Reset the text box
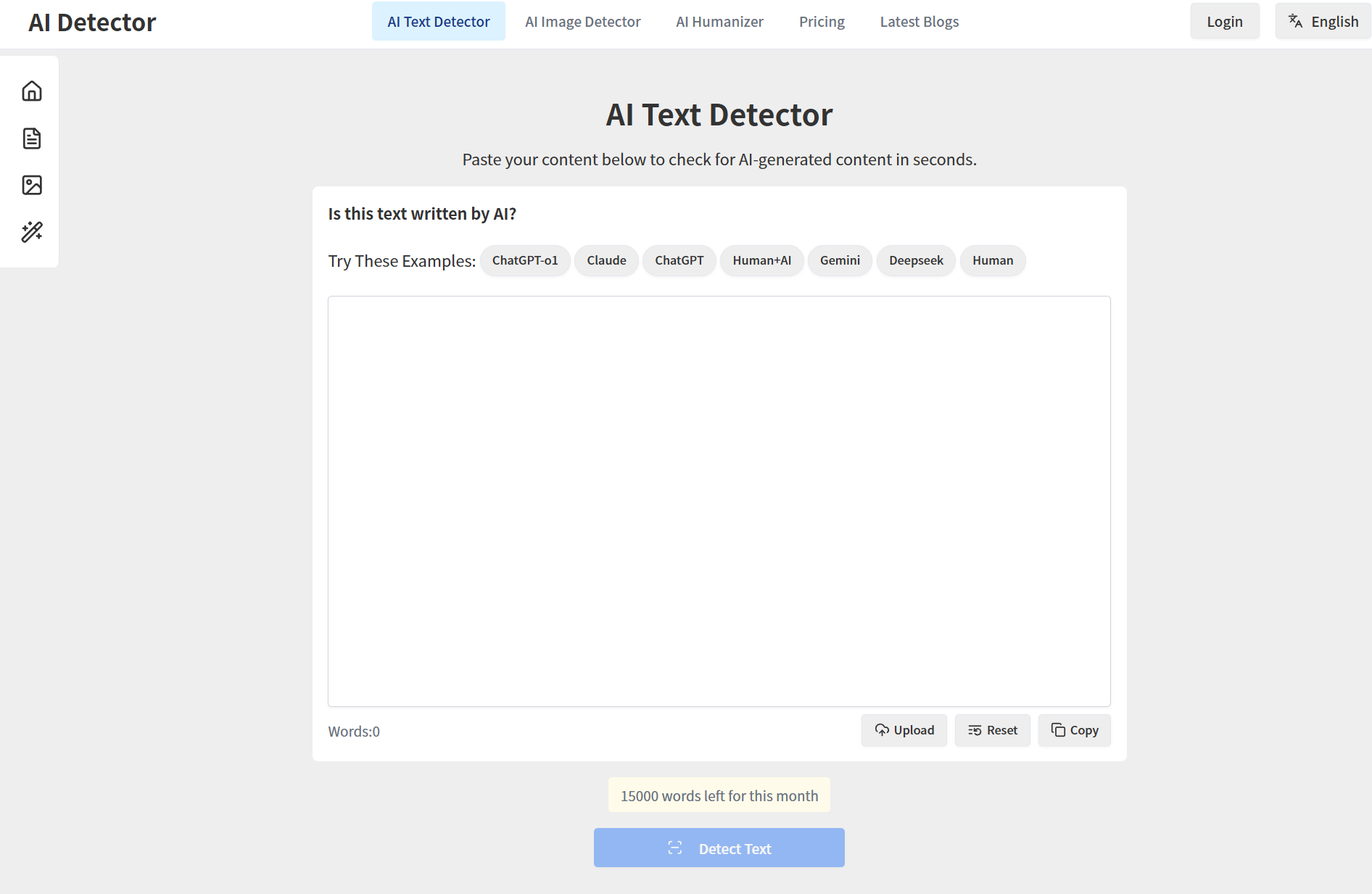Viewport: 1372px width, 894px height. click(x=993, y=730)
